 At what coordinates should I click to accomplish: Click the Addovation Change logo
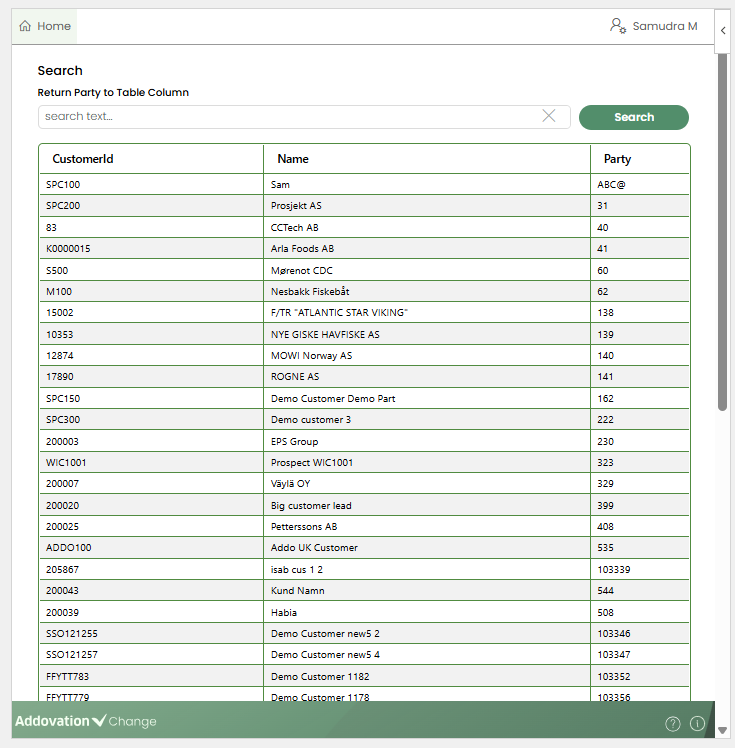[x=85, y=721]
